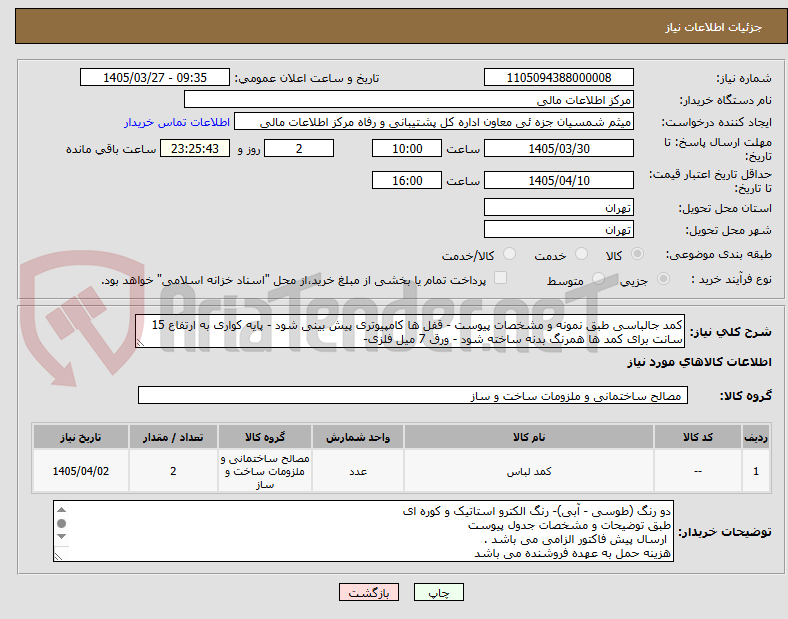This screenshot has width=788, height=619.
Task: Click the کد کالا column header
Action: click(698, 437)
